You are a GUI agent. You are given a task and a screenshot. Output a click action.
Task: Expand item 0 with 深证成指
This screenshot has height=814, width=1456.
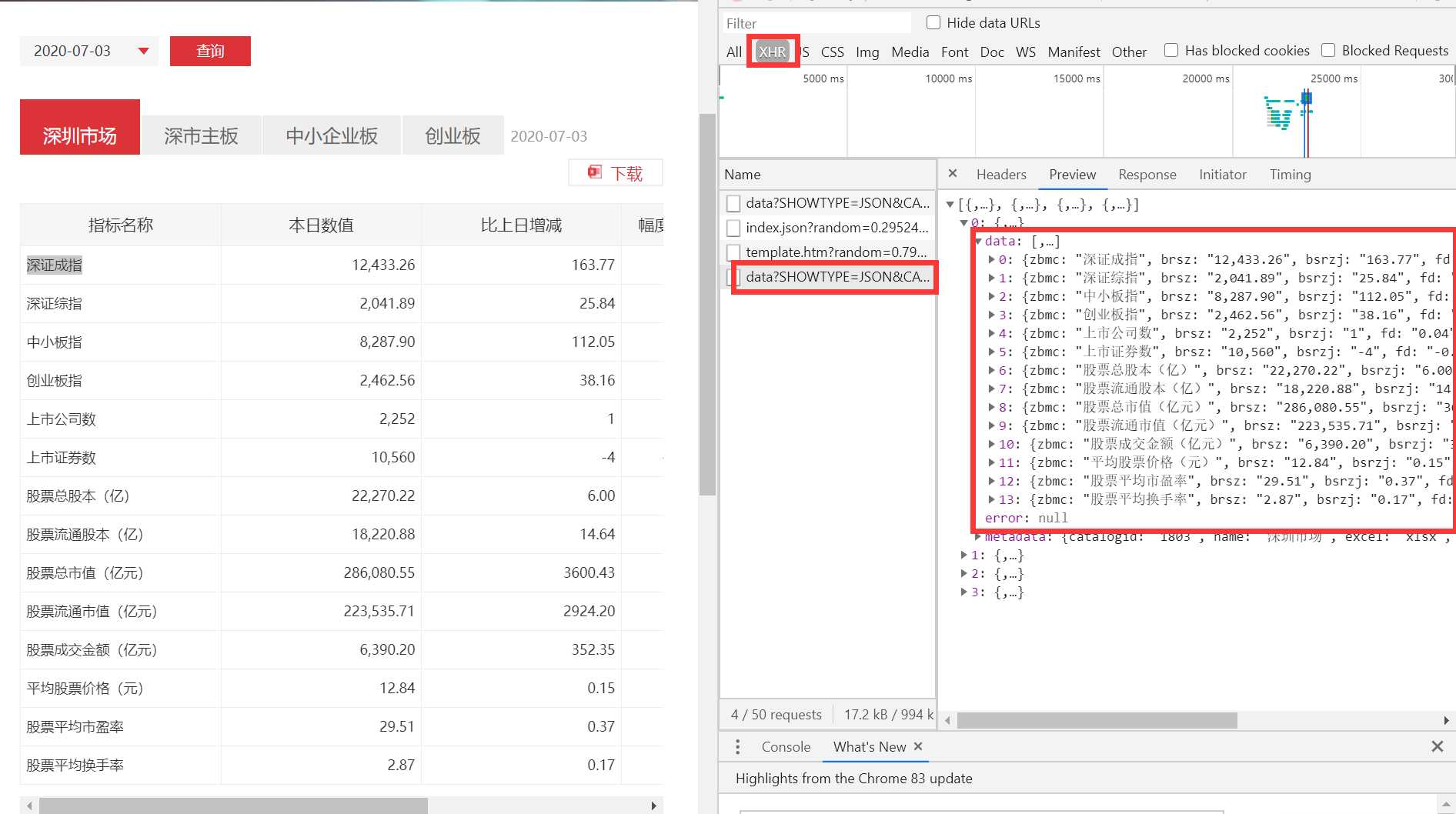(992, 260)
